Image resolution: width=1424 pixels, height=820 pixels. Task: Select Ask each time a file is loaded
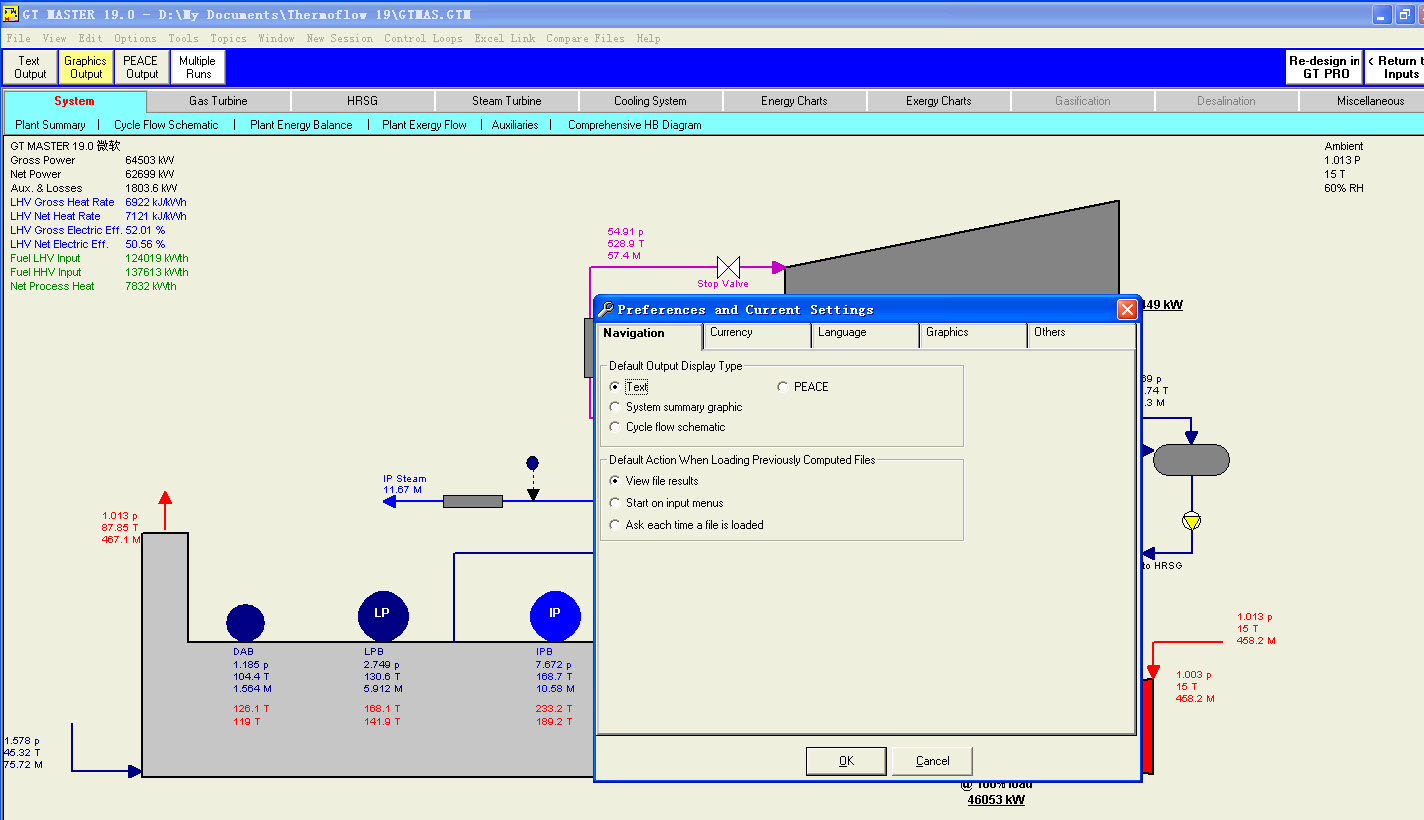[x=687, y=525]
